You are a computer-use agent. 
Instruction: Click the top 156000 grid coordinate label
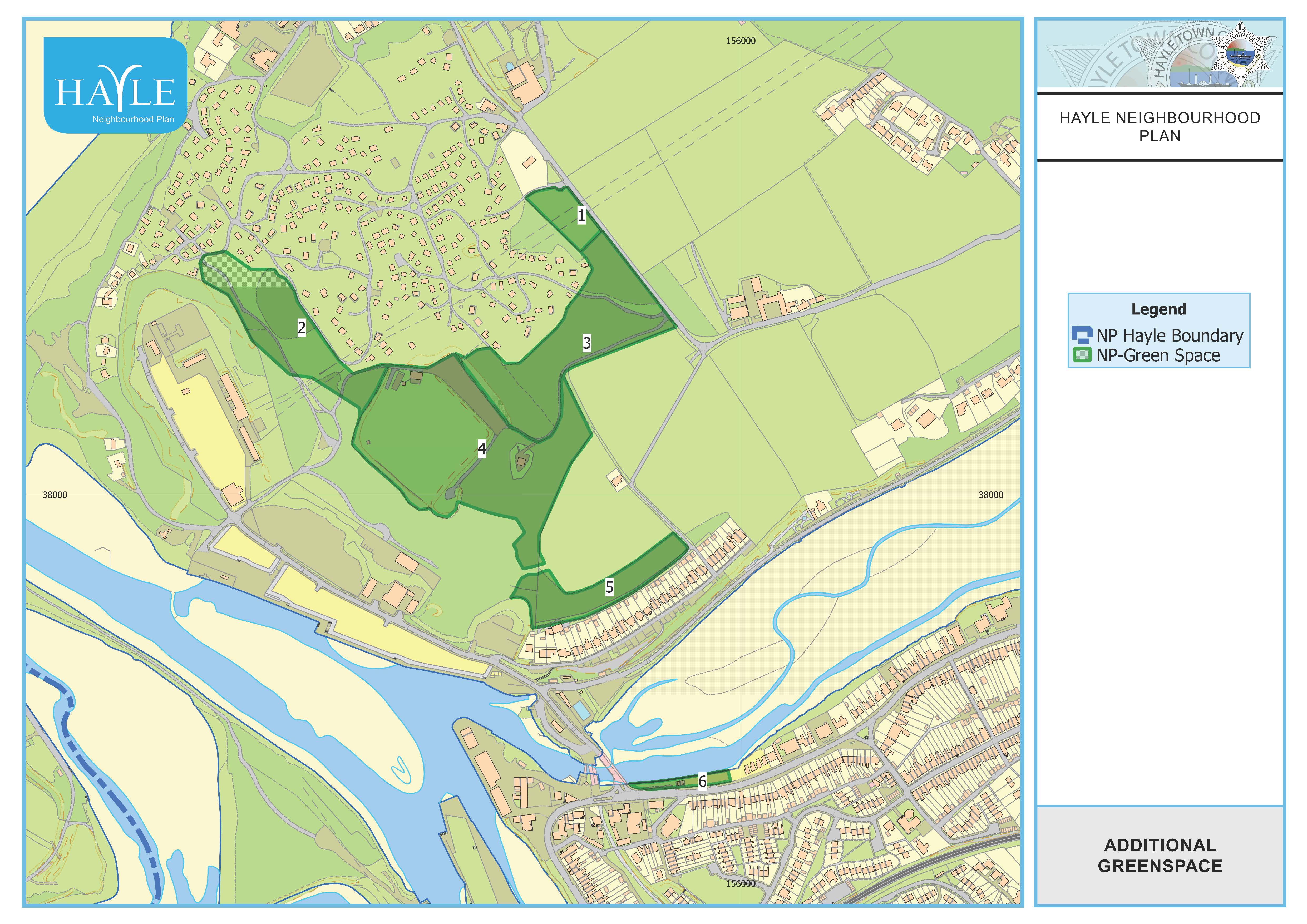pos(741,41)
